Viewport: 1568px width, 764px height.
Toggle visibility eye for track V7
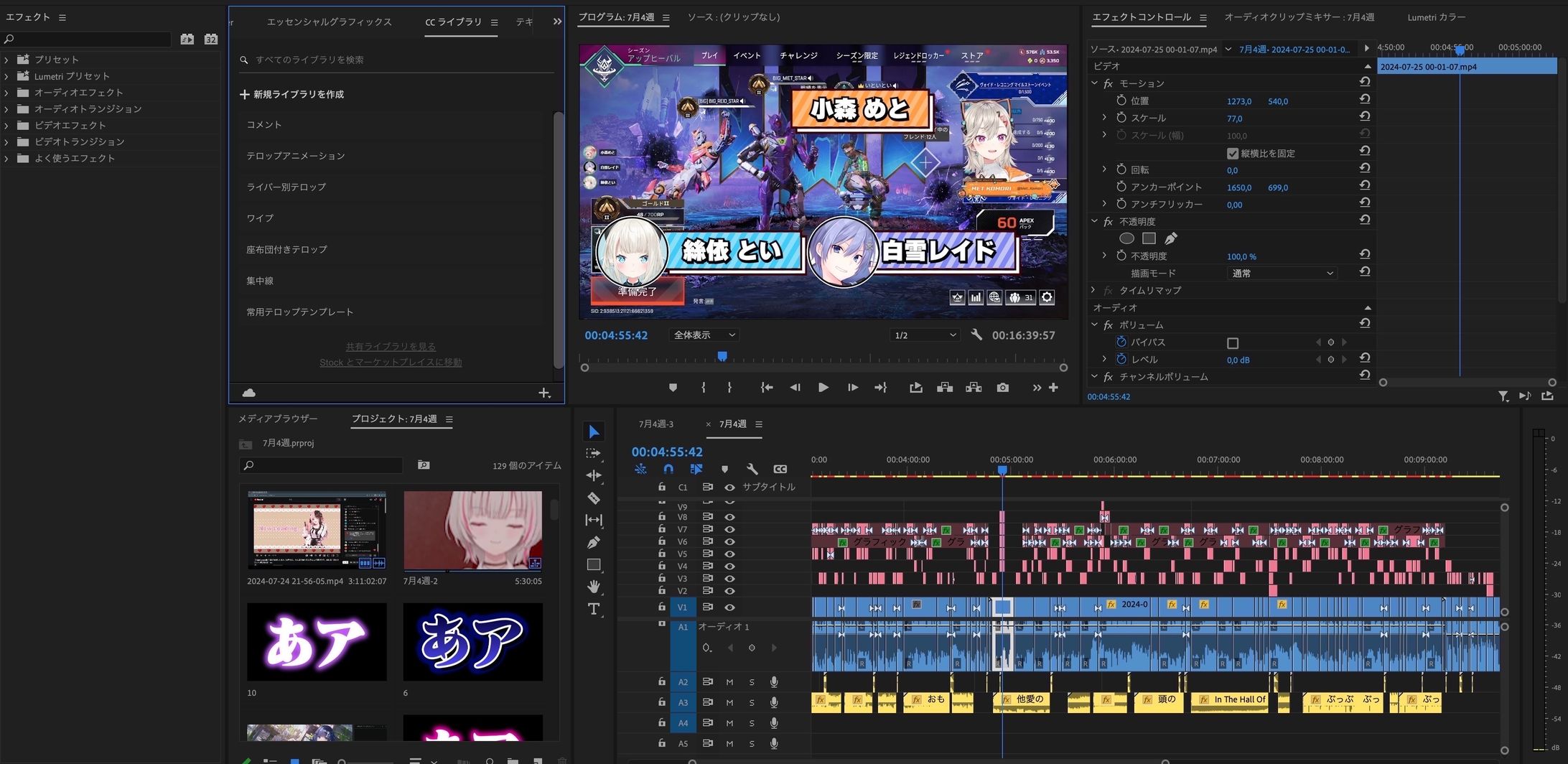(729, 529)
